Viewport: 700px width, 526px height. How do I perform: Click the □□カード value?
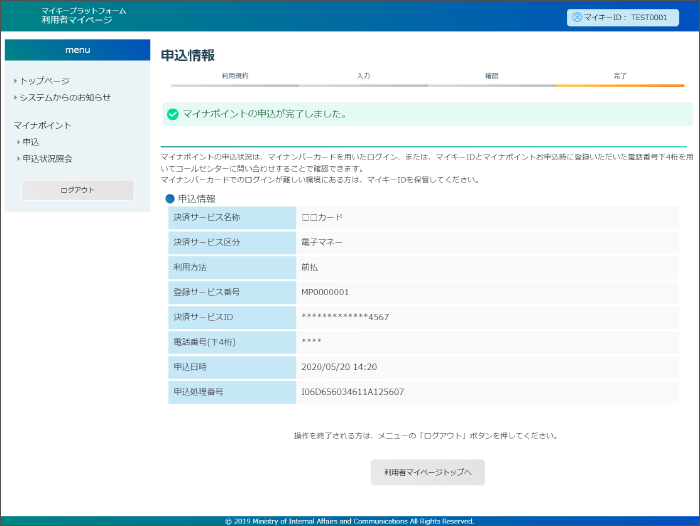click(x=322, y=217)
